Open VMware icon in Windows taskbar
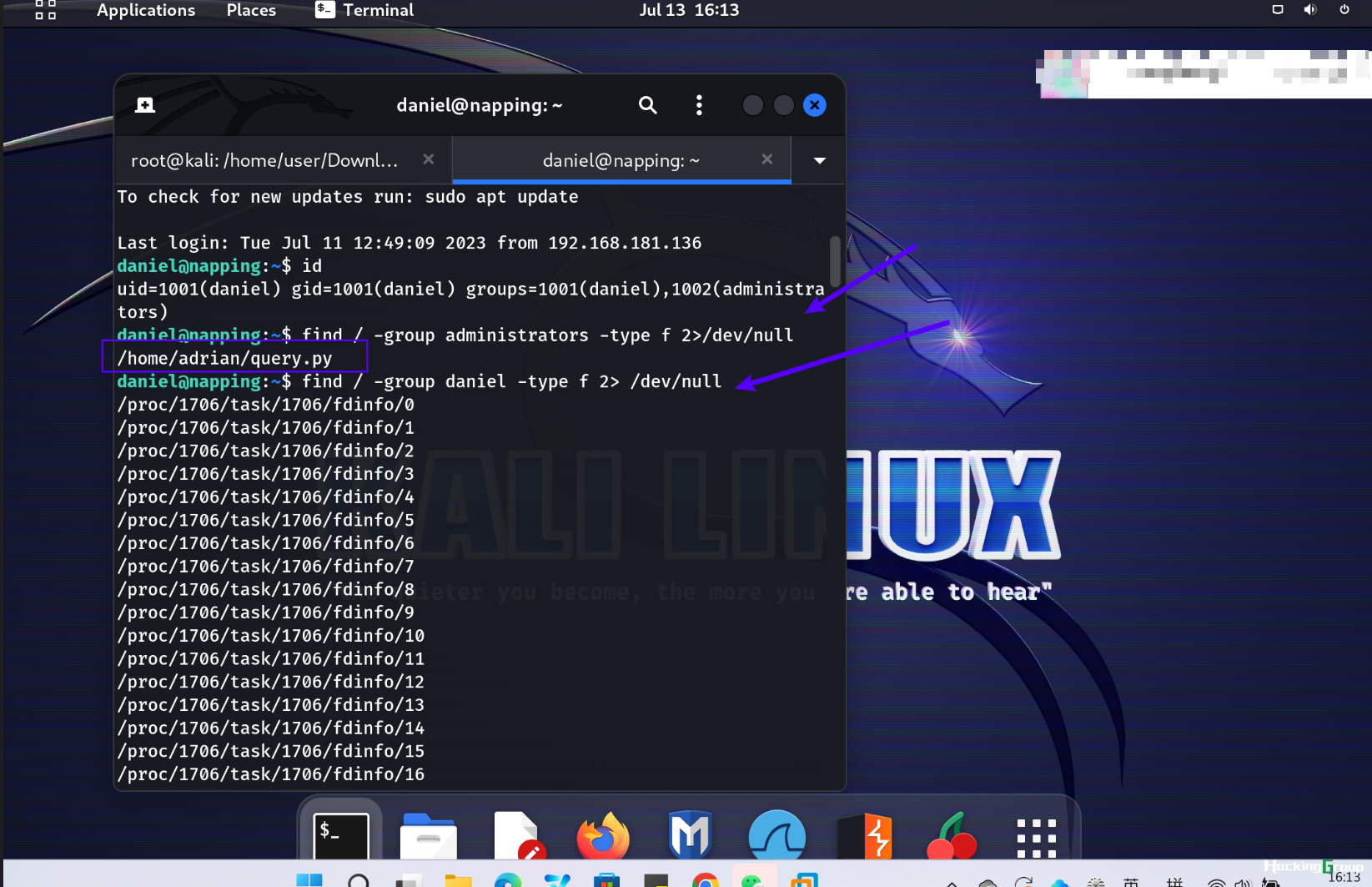The image size is (1372, 887). 804,880
